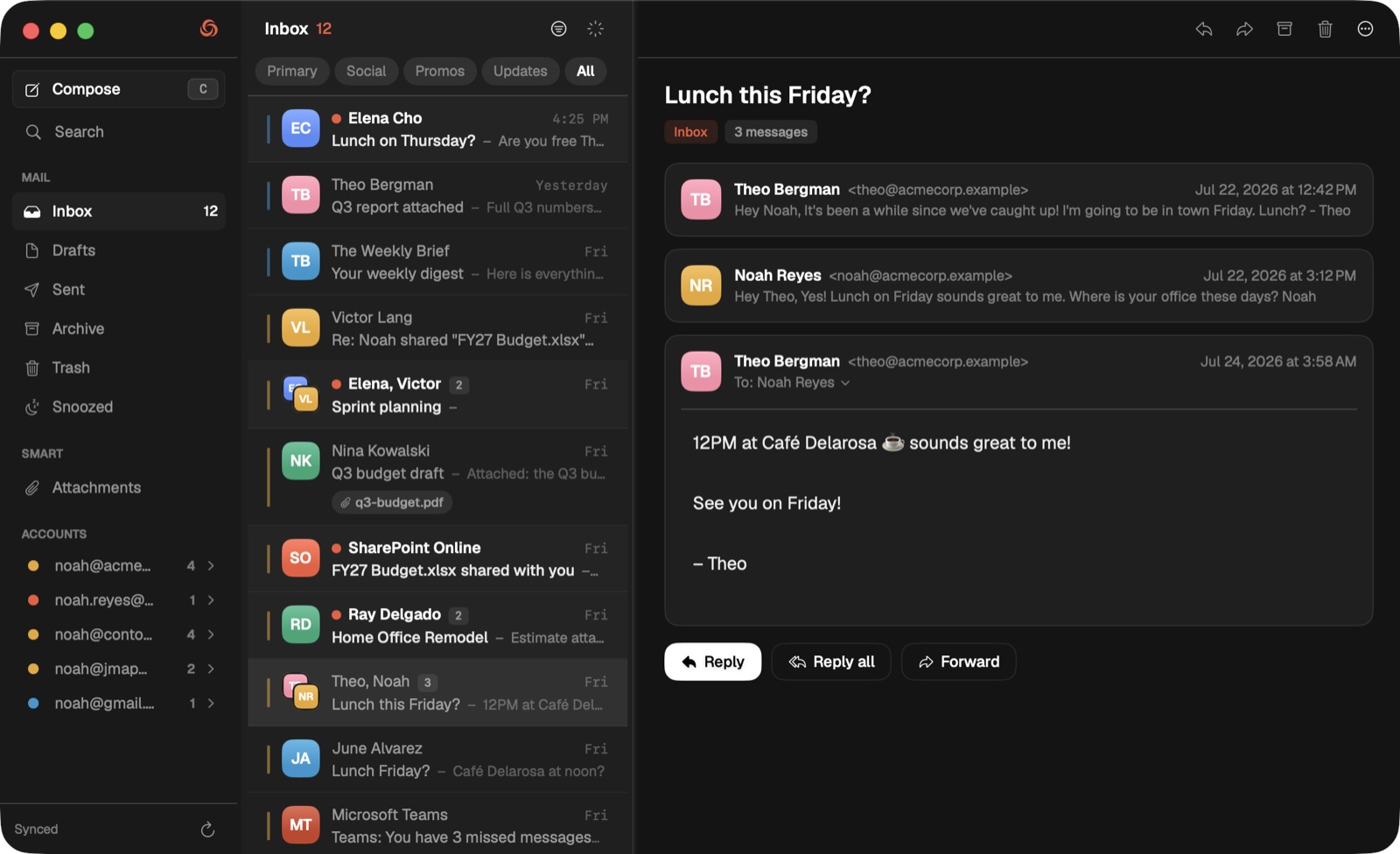Click the sparkle icon next to filter
Image resolution: width=1400 pixels, height=854 pixels.
[595, 29]
